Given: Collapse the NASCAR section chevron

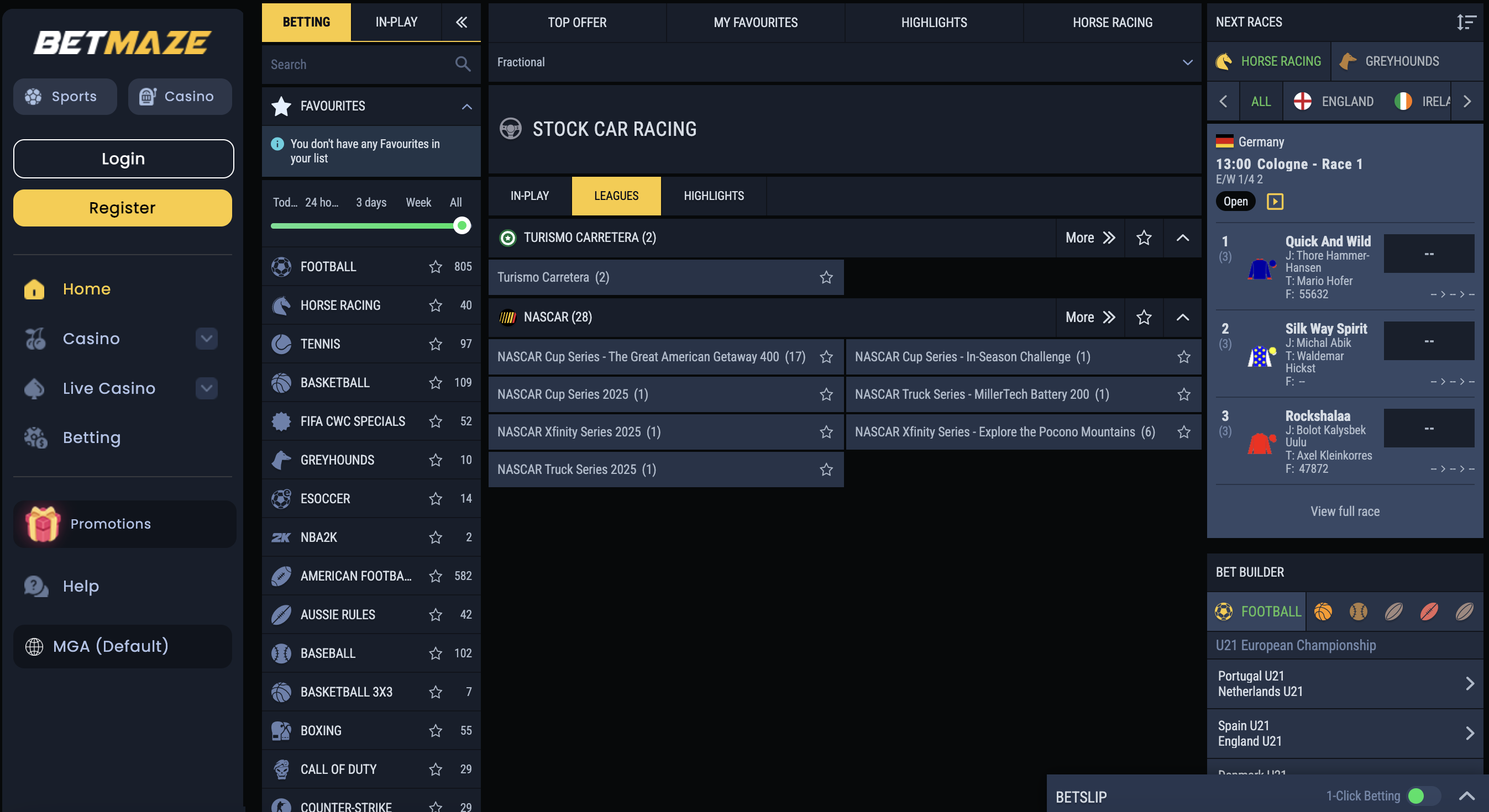Looking at the screenshot, I should (1182, 317).
